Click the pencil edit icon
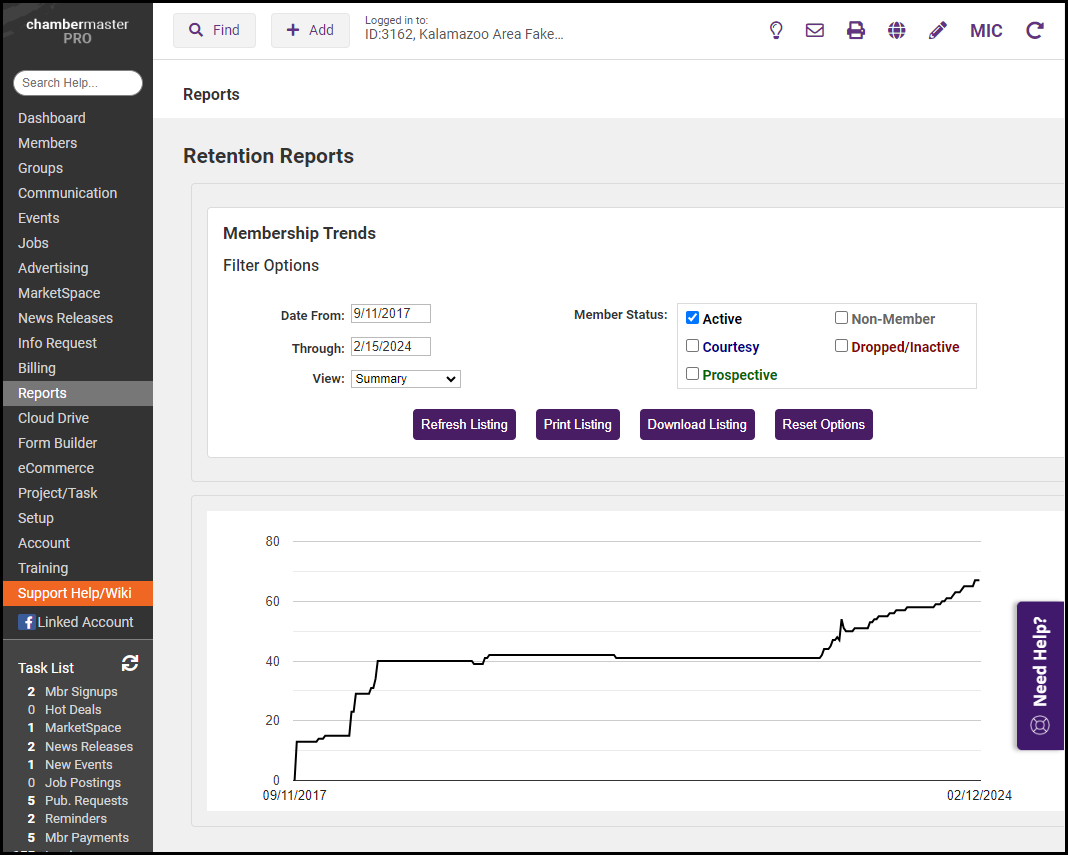This screenshot has height=855, width=1068. coord(937,30)
